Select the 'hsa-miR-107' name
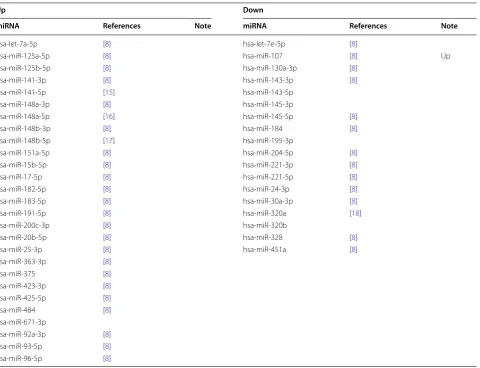Screen dimensions: 480x368 pyautogui.click(x=262, y=56)
